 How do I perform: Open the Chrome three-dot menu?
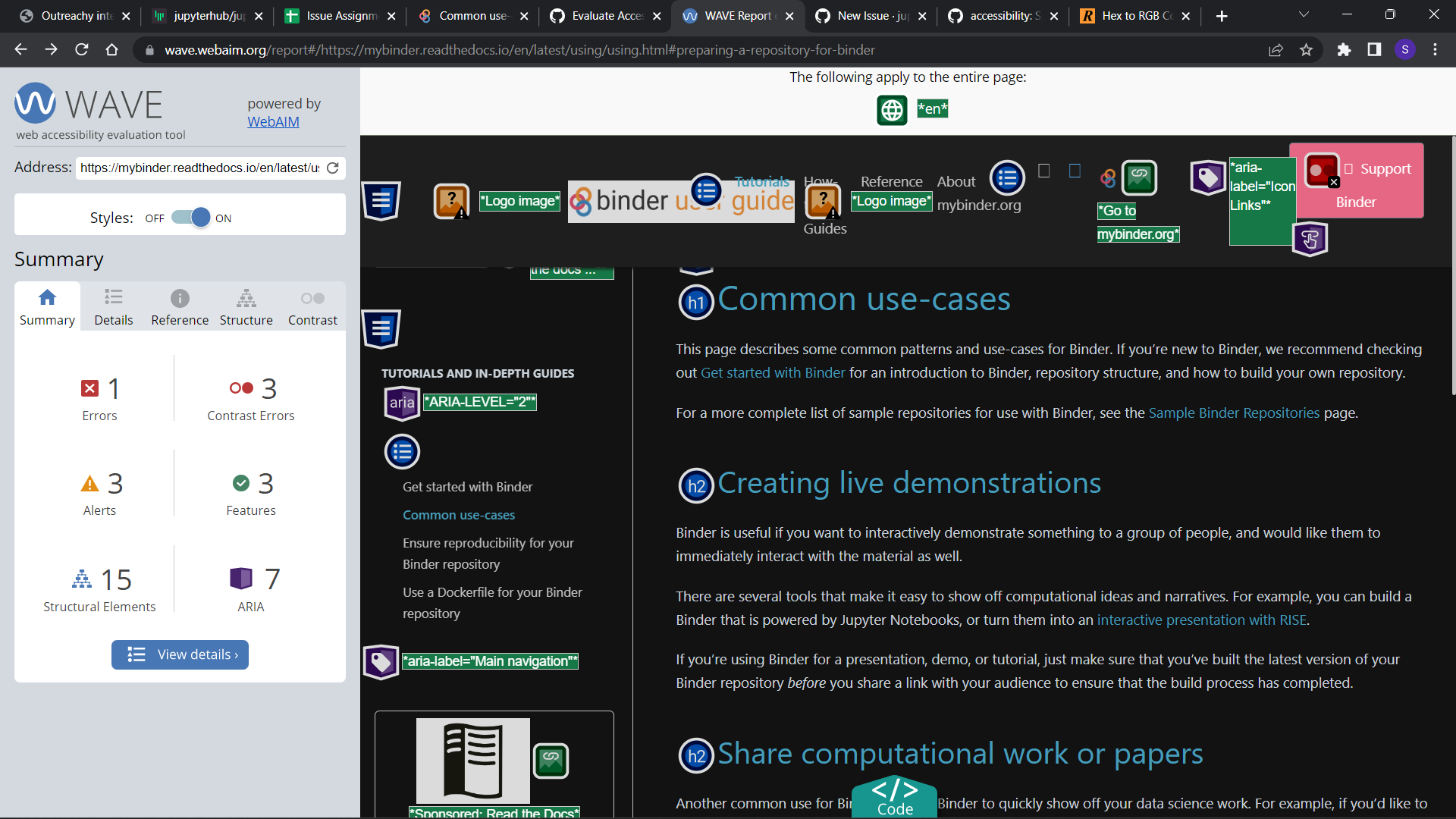click(1435, 50)
